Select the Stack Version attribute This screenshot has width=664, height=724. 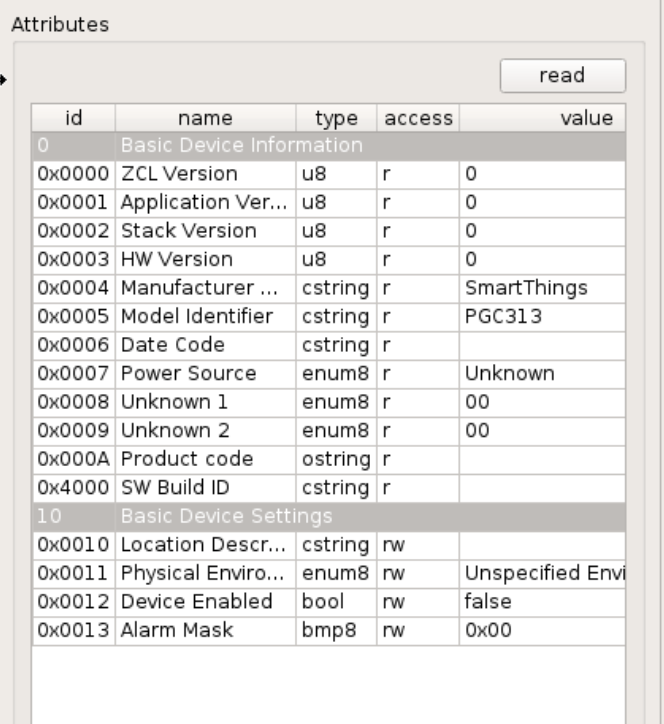pos(205,231)
